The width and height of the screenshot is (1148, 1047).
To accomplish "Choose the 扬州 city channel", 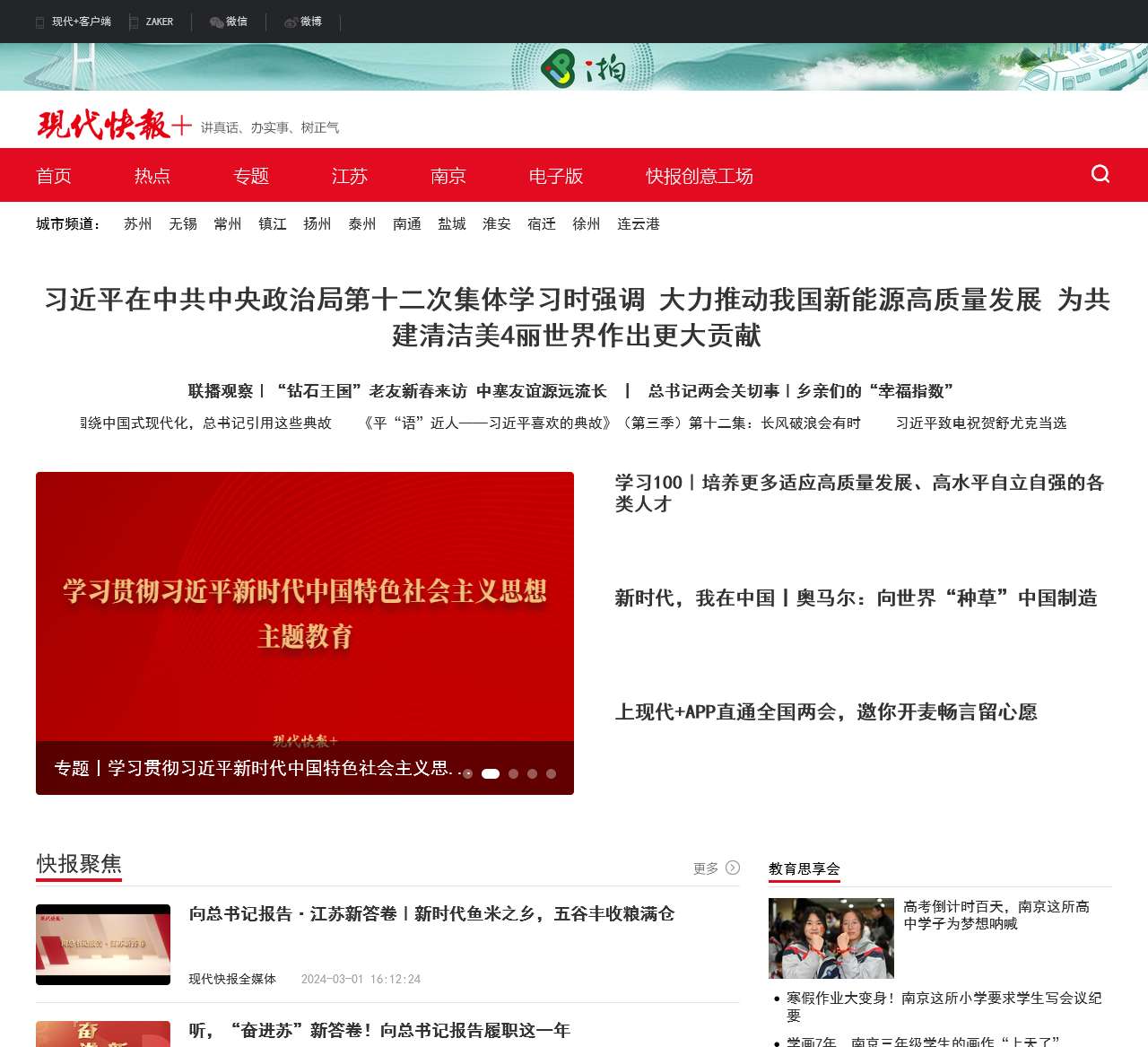I will click(317, 224).
